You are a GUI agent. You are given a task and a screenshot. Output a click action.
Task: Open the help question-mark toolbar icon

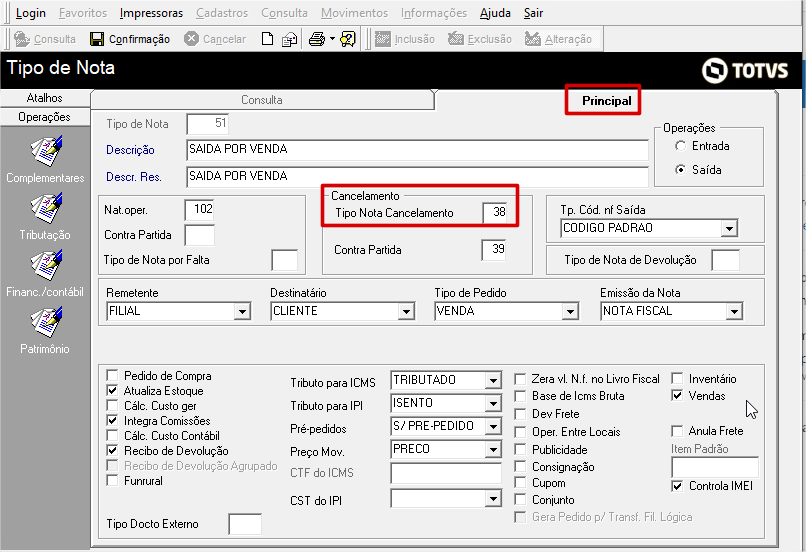pos(348,39)
